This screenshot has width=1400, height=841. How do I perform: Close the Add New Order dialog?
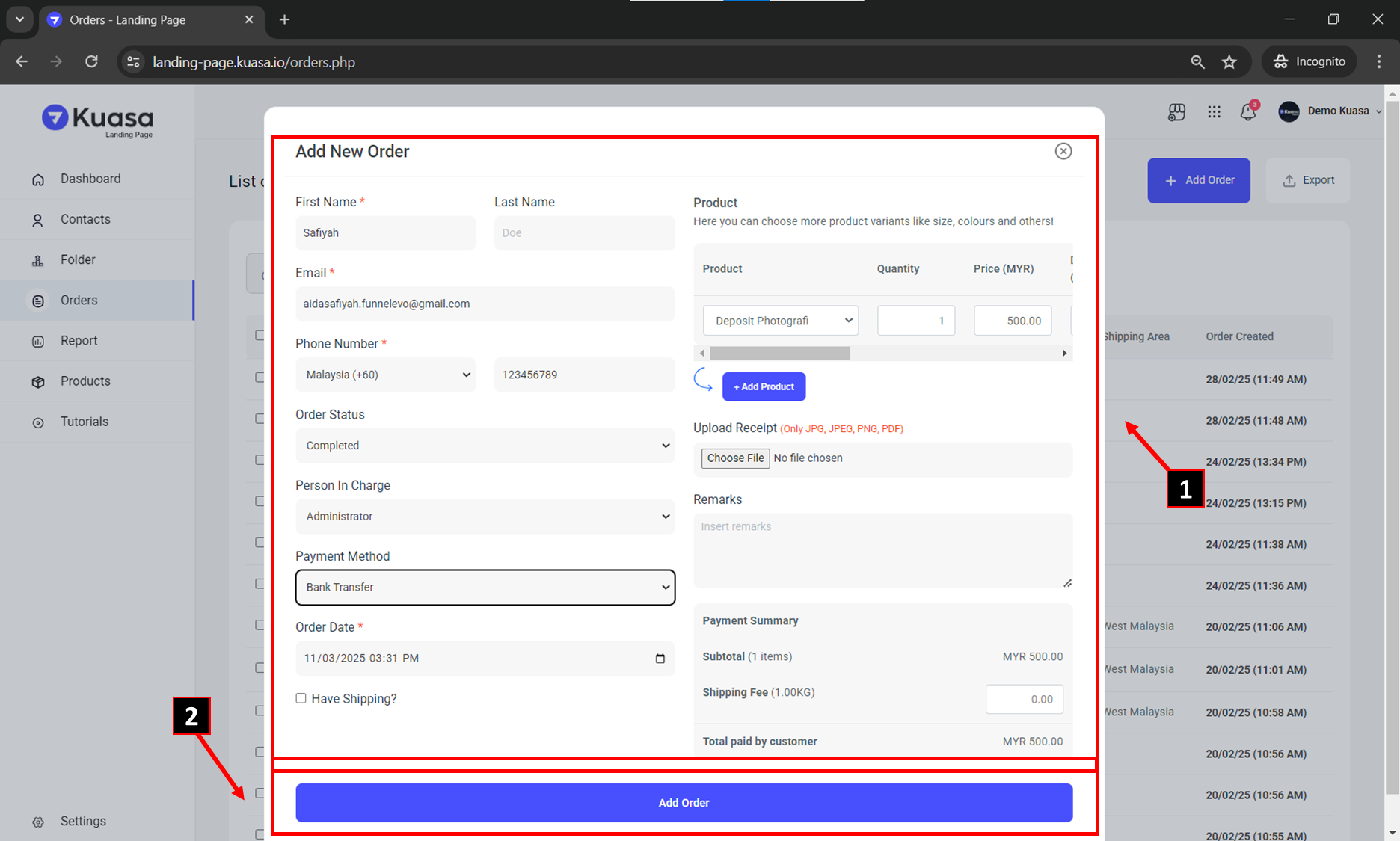[x=1063, y=151]
